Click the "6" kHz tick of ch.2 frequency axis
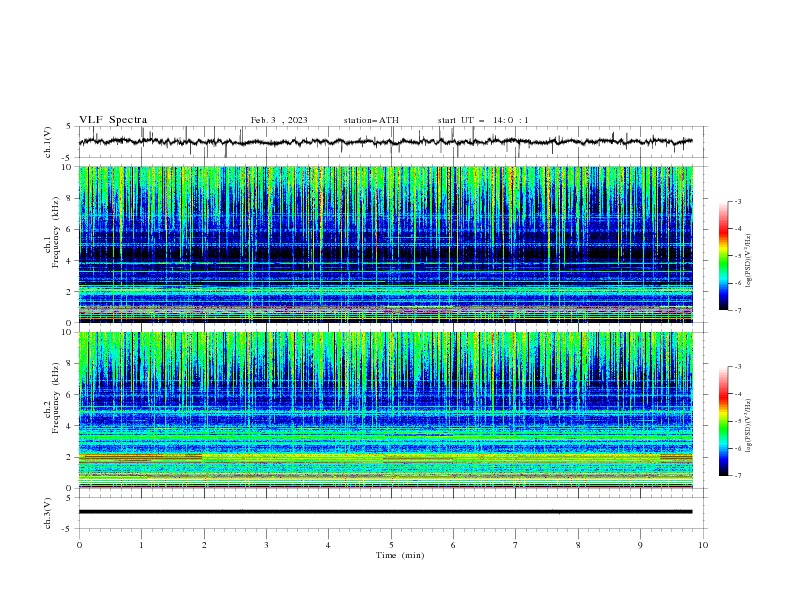Viewport: 792px width, 612px height. pyautogui.click(x=69, y=395)
